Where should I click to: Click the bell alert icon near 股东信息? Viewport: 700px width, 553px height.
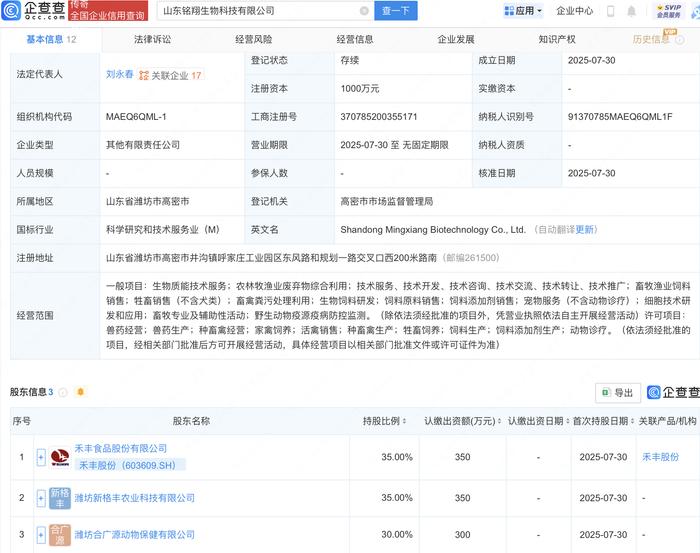click(x=80, y=392)
